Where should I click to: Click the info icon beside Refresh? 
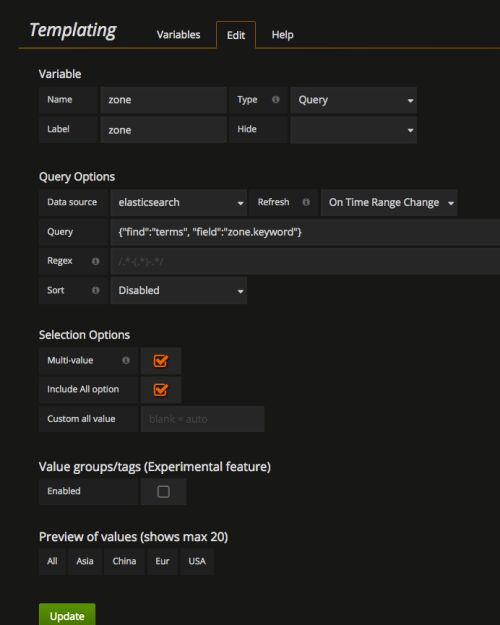tap(306, 202)
